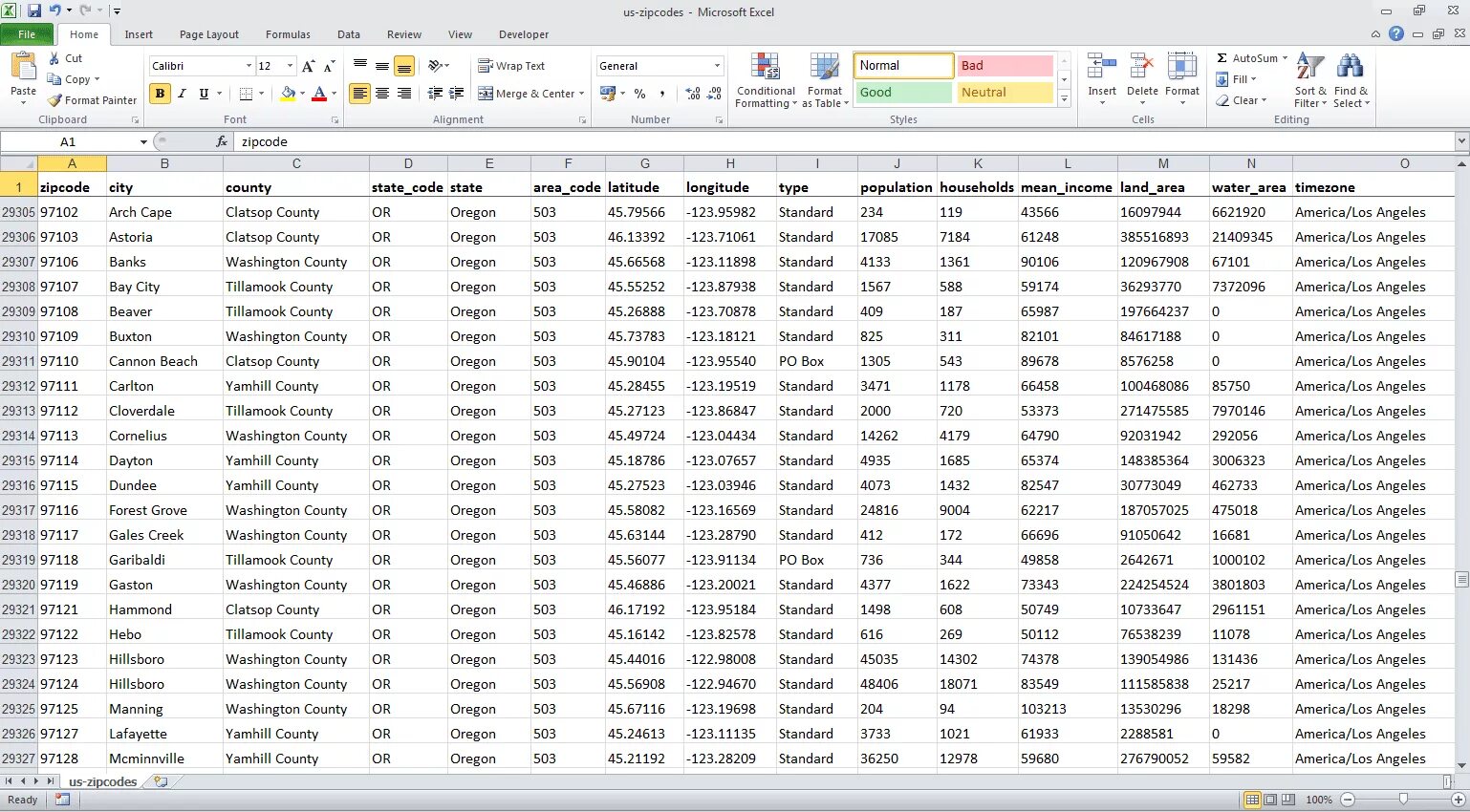
Task: Increase font size with Grow Font
Action: point(308,66)
